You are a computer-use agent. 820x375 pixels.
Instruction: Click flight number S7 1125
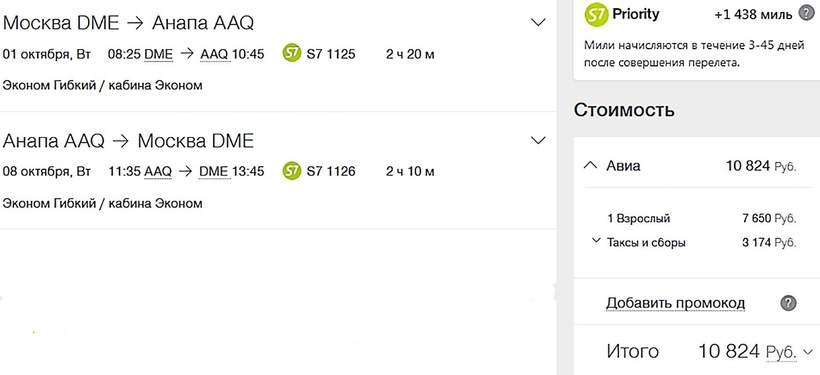[331, 54]
